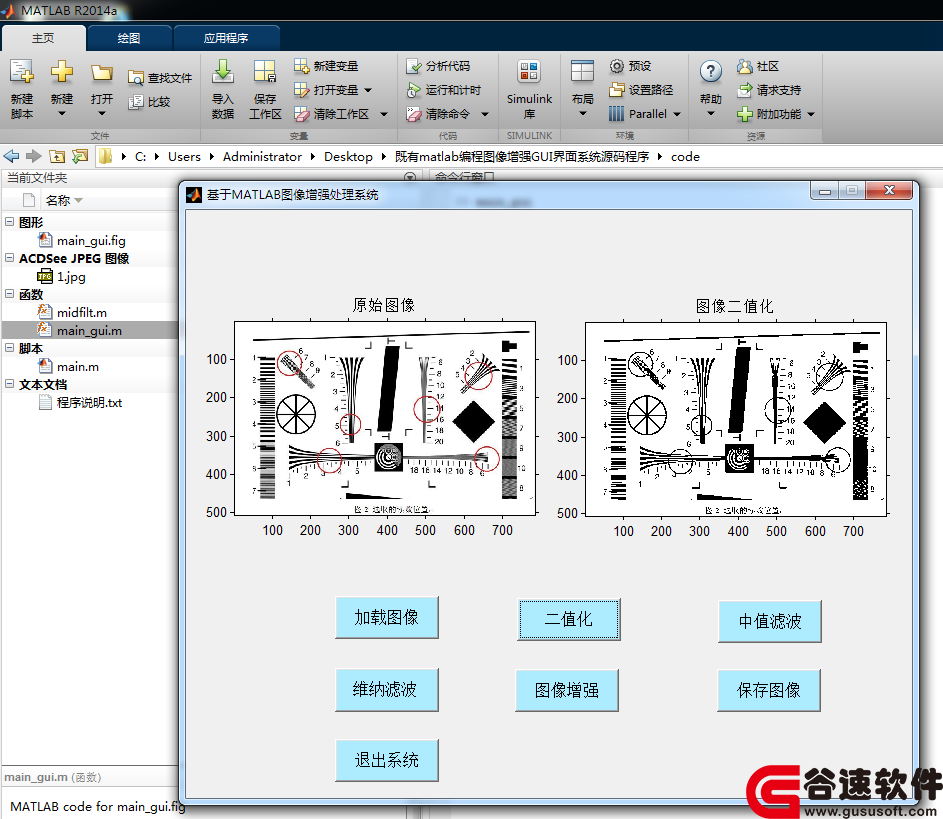Click the original image (原始图像) axes
Screen dimensions: 943x819
[385, 418]
